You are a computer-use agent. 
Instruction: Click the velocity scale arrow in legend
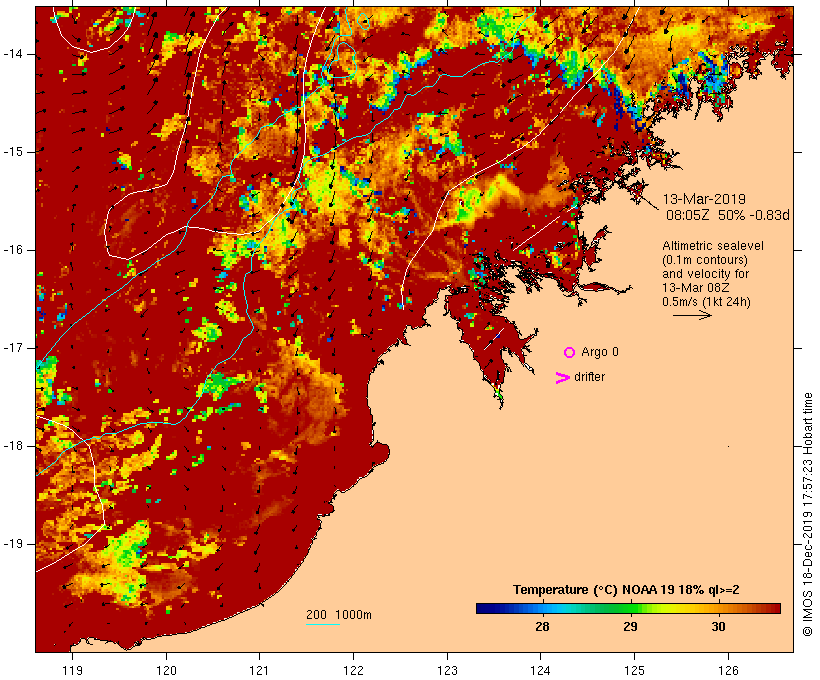692,315
